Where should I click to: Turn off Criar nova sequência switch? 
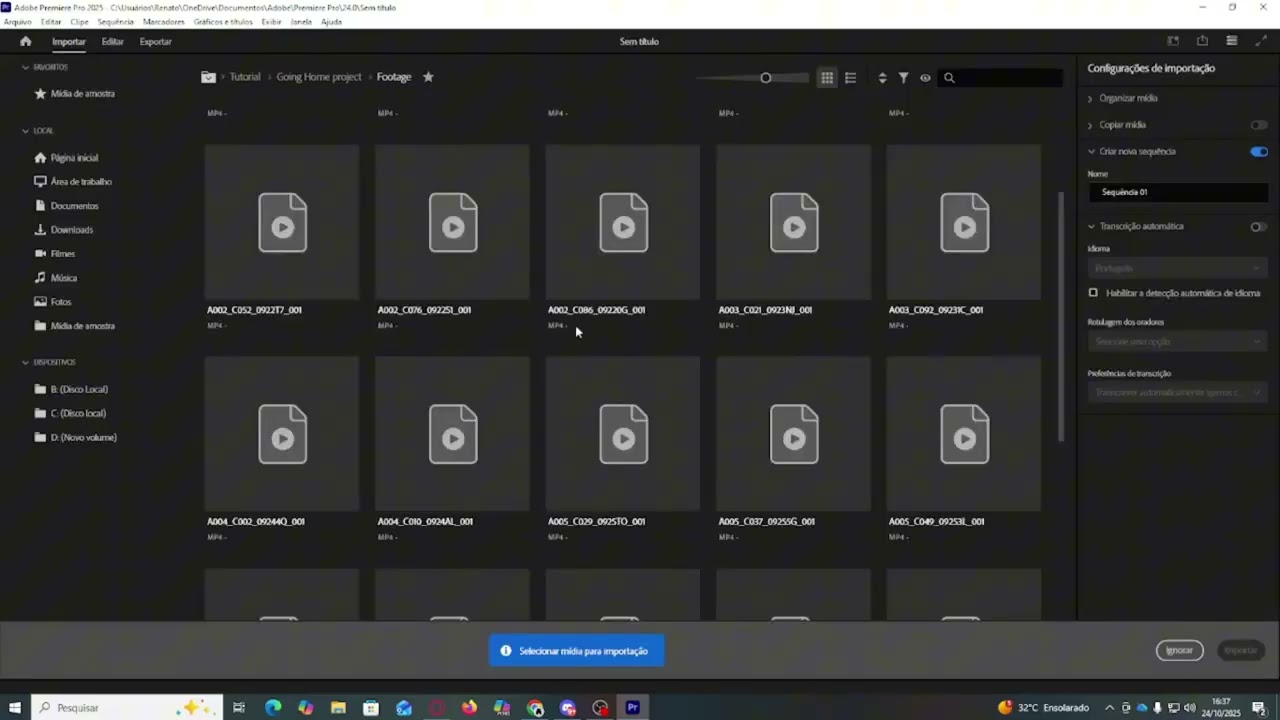[x=1259, y=152]
